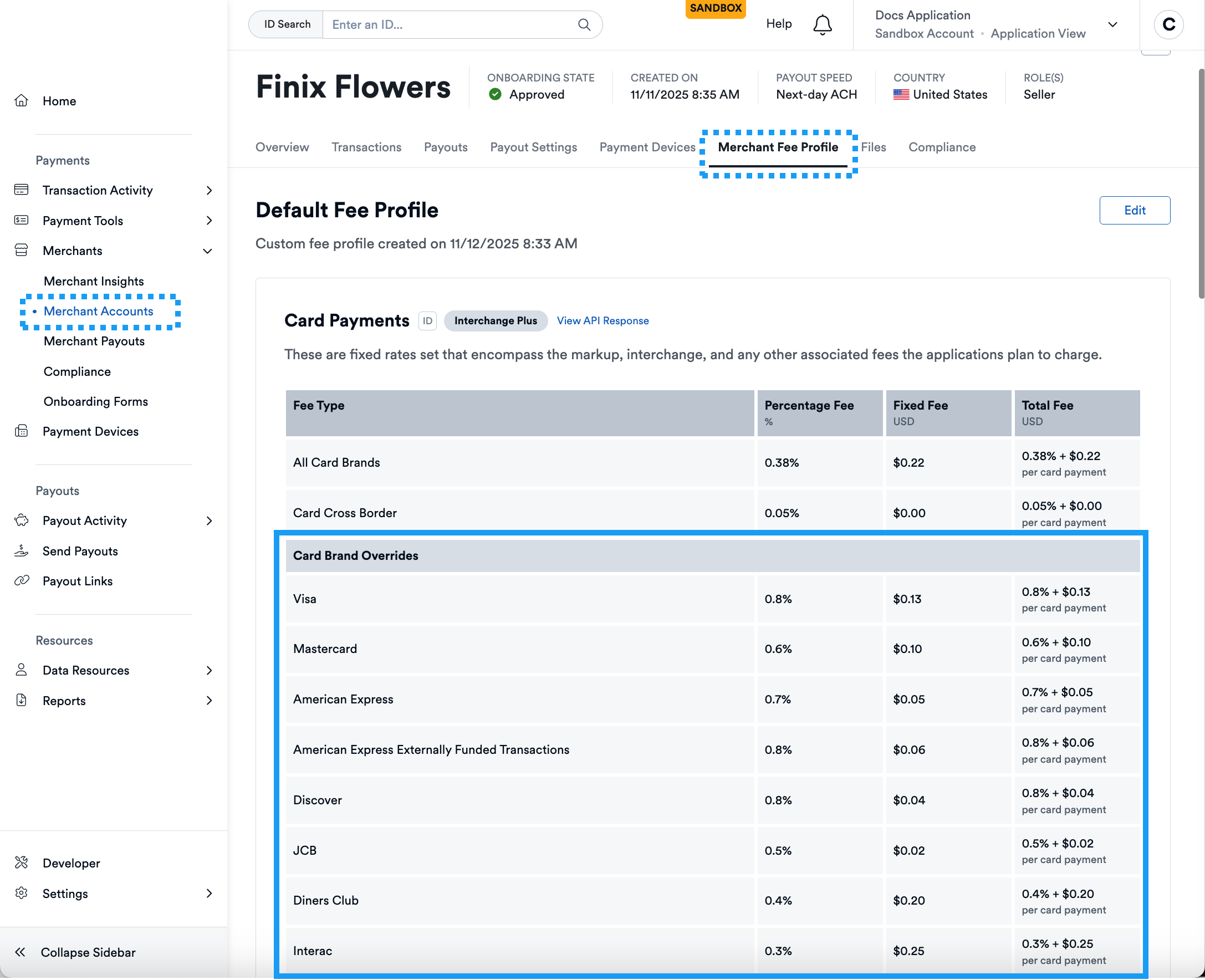This screenshot has height=980, width=1205.
Task: Select the Payout Links chain icon
Action: [22, 580]
